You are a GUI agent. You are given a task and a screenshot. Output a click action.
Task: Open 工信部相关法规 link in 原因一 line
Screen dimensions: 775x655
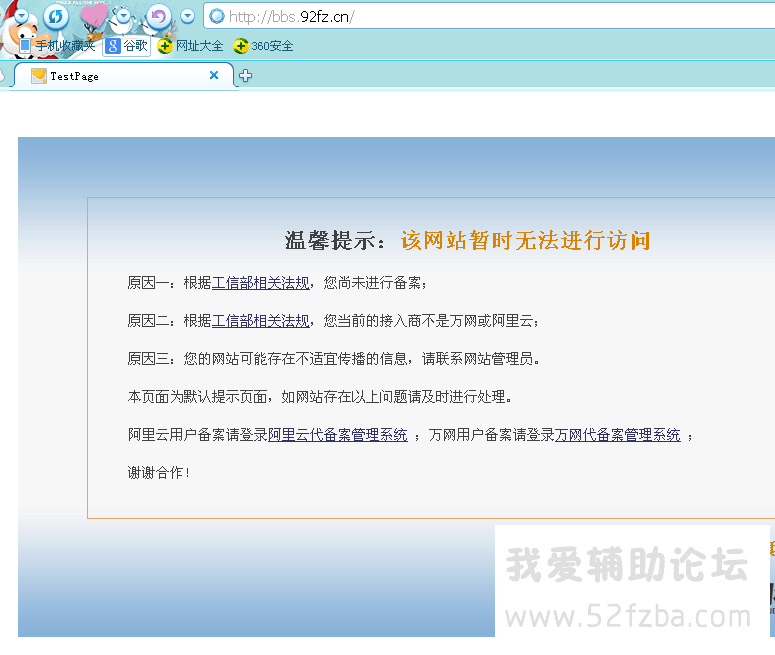tap(260, 283)
